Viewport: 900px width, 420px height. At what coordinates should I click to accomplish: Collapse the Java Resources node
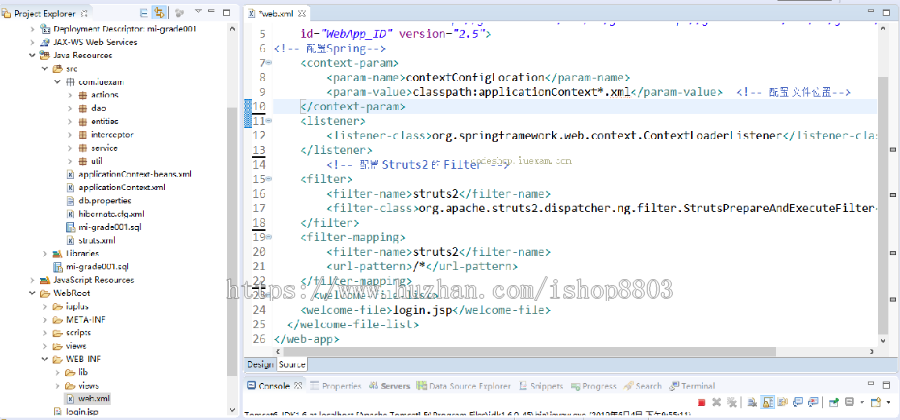[32, 55]
